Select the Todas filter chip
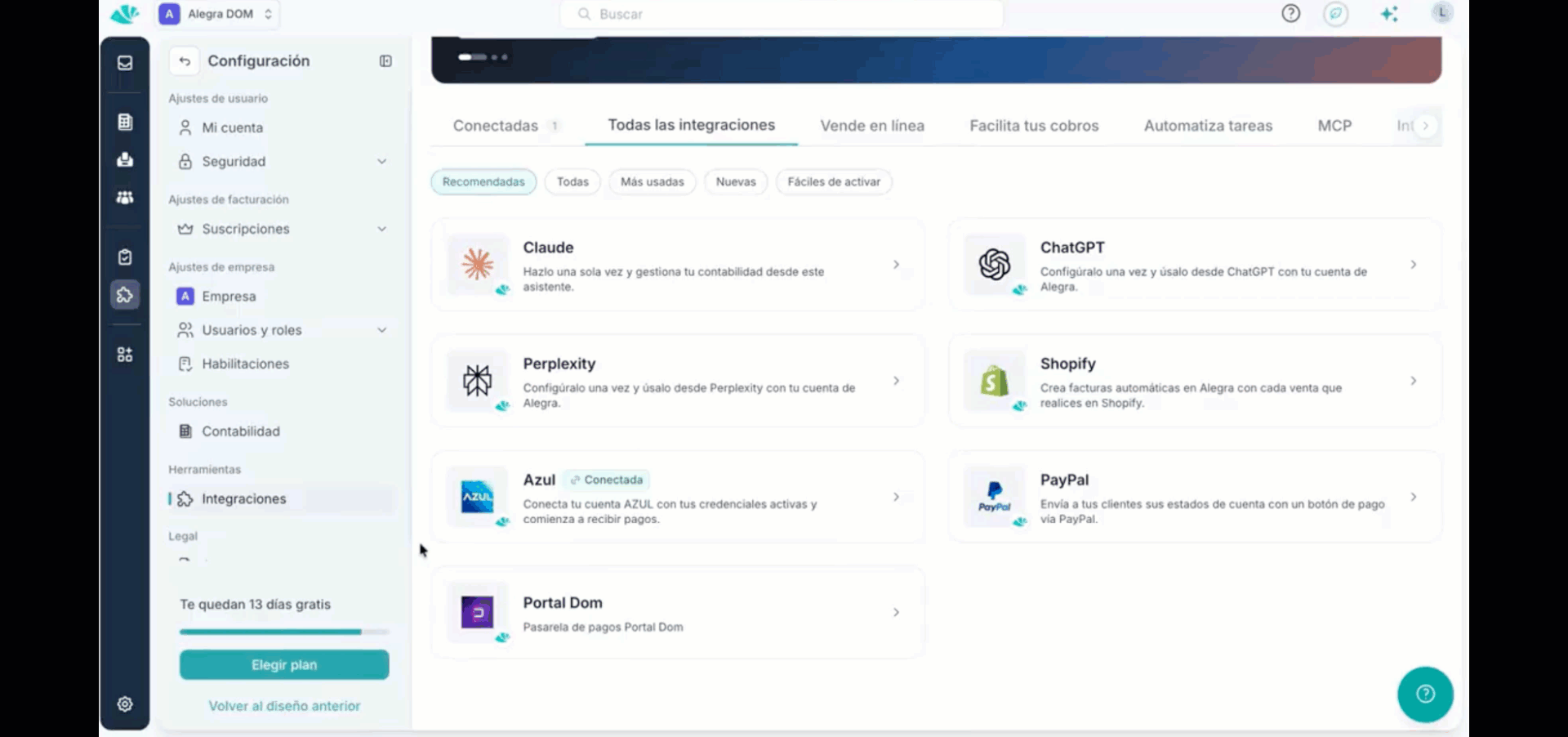 (572, 181)
